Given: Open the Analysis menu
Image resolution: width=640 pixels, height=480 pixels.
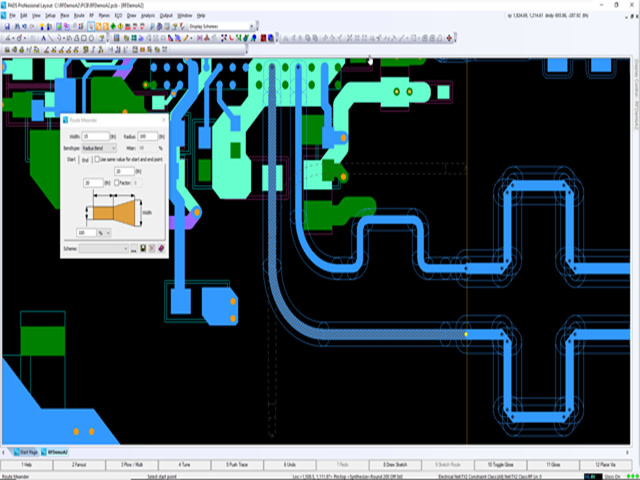Looking at the screenshot, I should tap(149, 17).
